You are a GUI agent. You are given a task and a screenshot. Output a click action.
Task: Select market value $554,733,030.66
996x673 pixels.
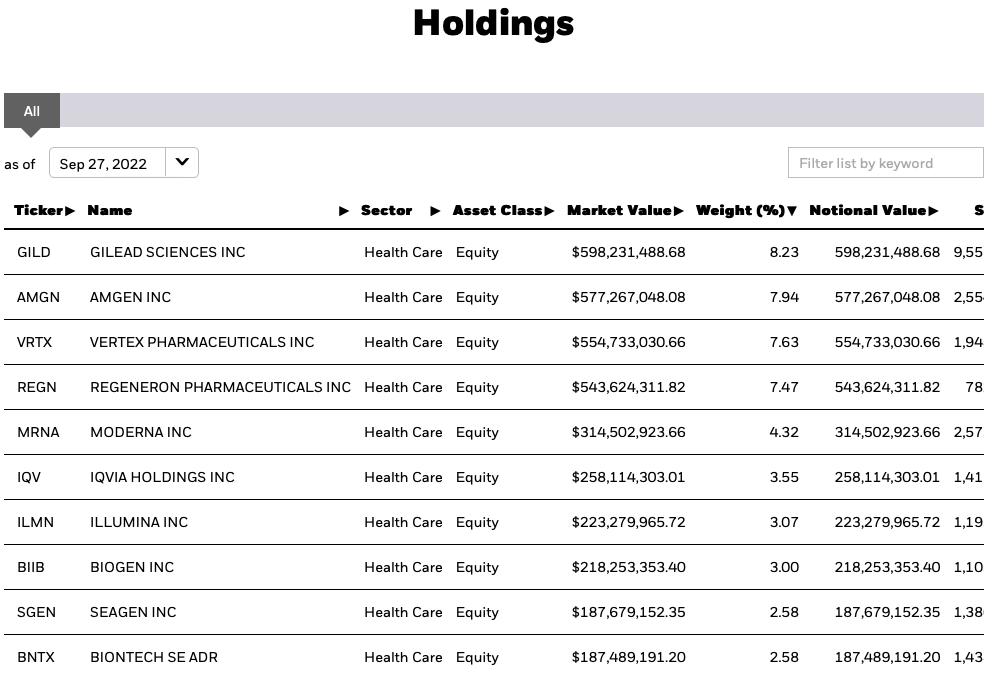point(628,342)
